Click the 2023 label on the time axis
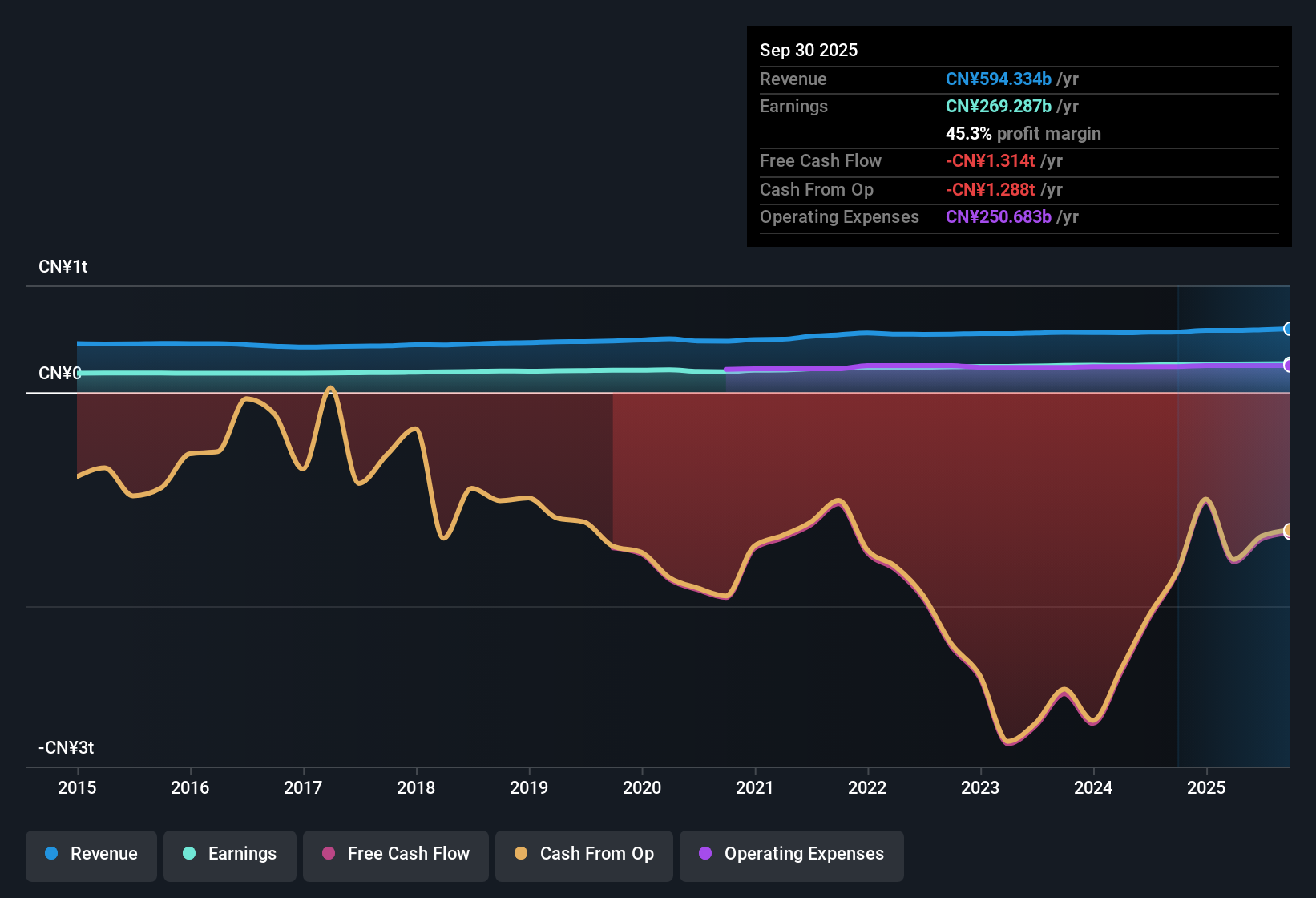Screen dimensions: 1316x898 pos(979,788)
